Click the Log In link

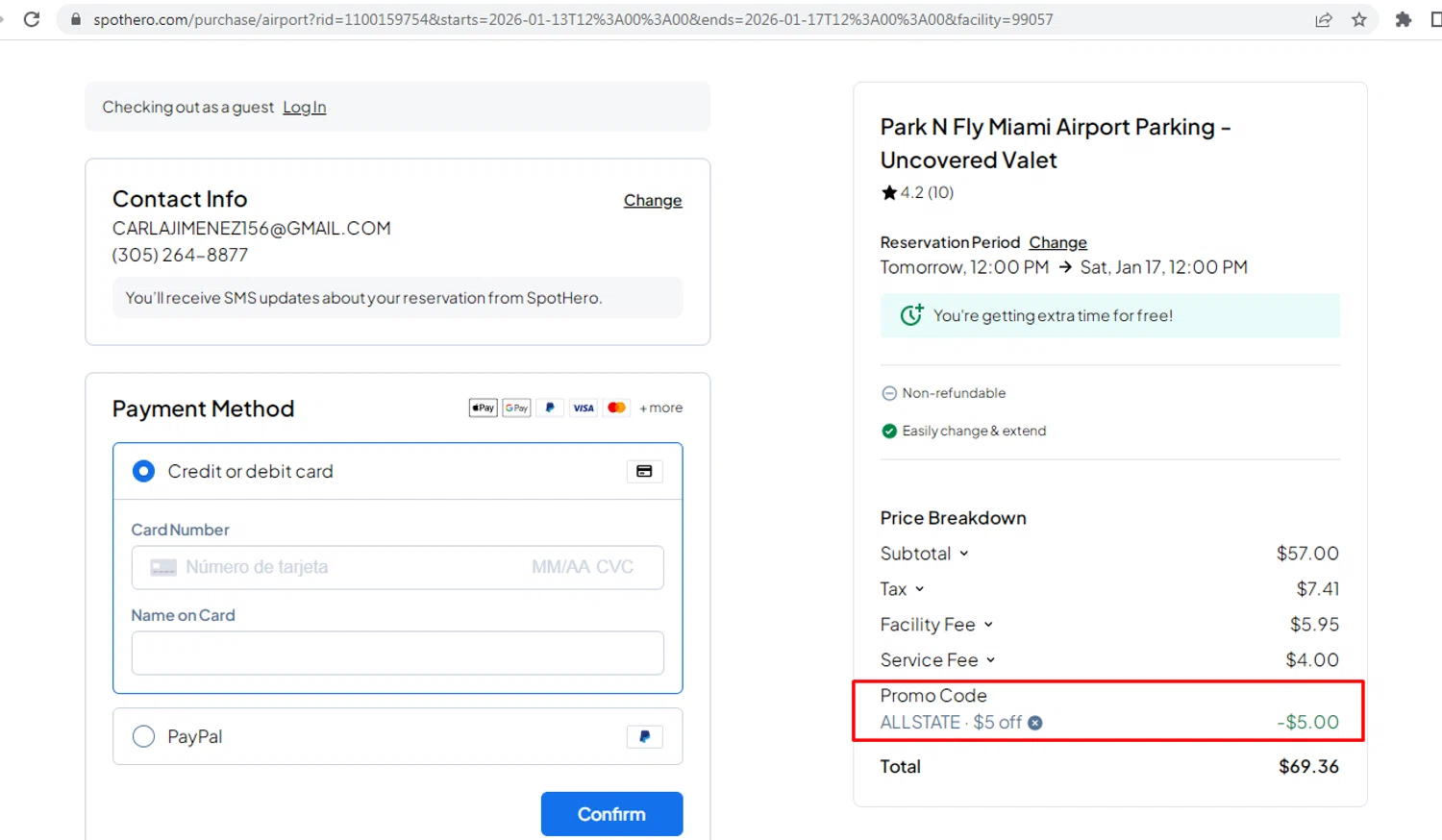304,108
